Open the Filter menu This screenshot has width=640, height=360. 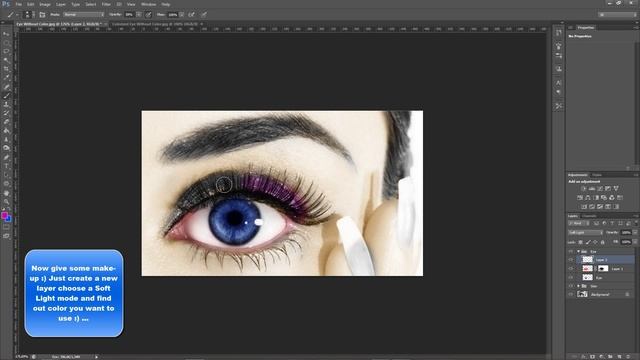(106, 4)
